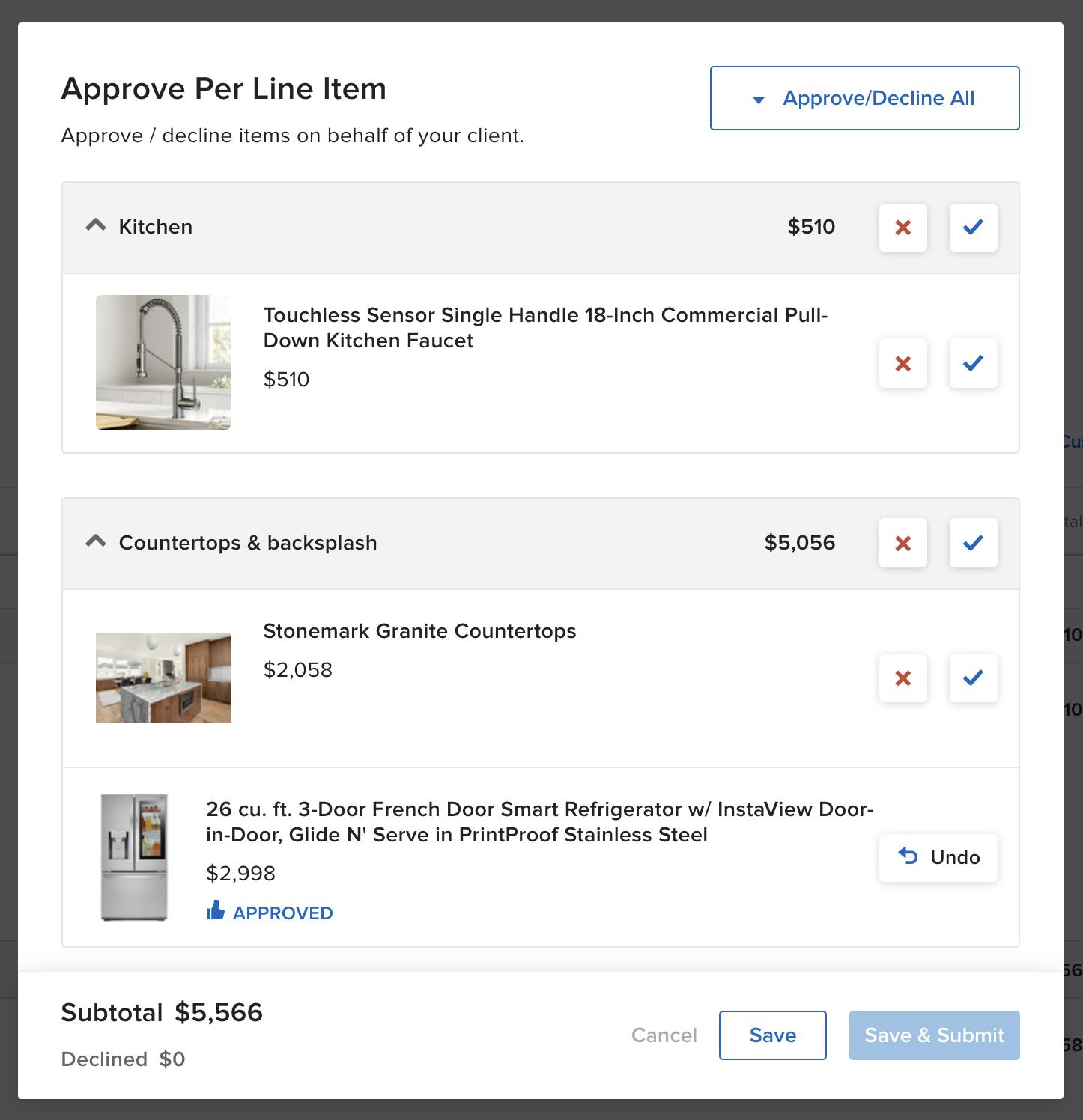Cancel the line item approvals
Viewport: 1083px width, 1120px height.
pos(664,1035)
